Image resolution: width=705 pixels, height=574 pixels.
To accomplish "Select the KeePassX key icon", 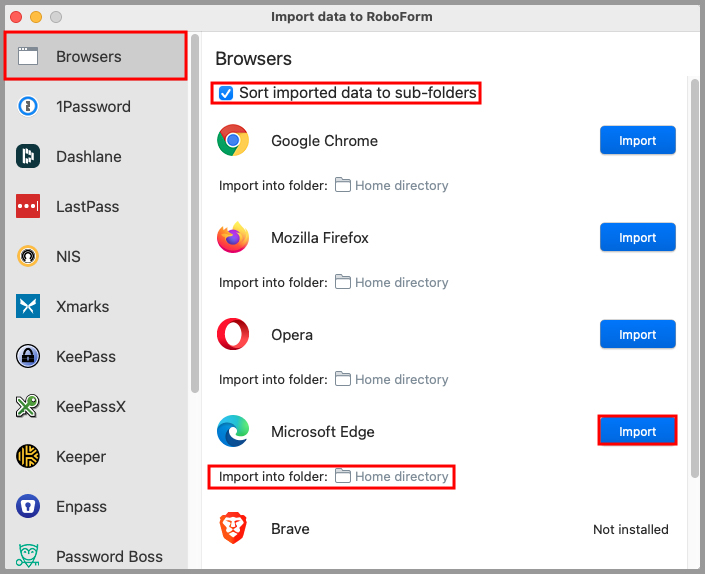I will [x=28, y=407].
